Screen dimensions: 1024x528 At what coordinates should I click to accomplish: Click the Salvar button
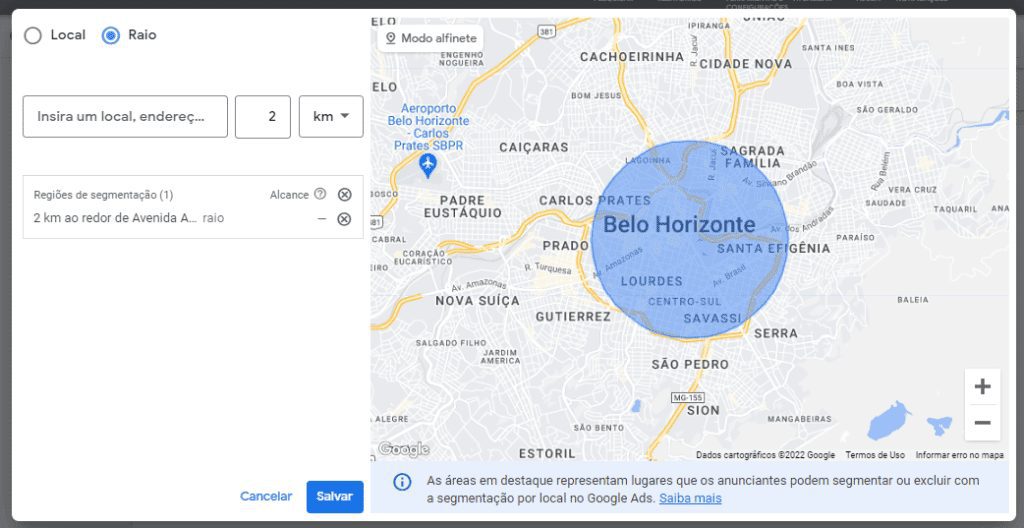click(x=335, y=497)
